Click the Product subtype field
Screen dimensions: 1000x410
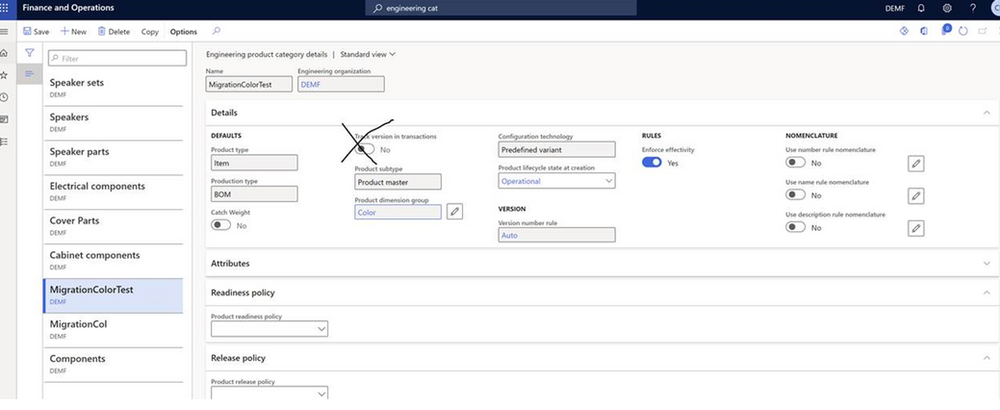tap(398, 182)
